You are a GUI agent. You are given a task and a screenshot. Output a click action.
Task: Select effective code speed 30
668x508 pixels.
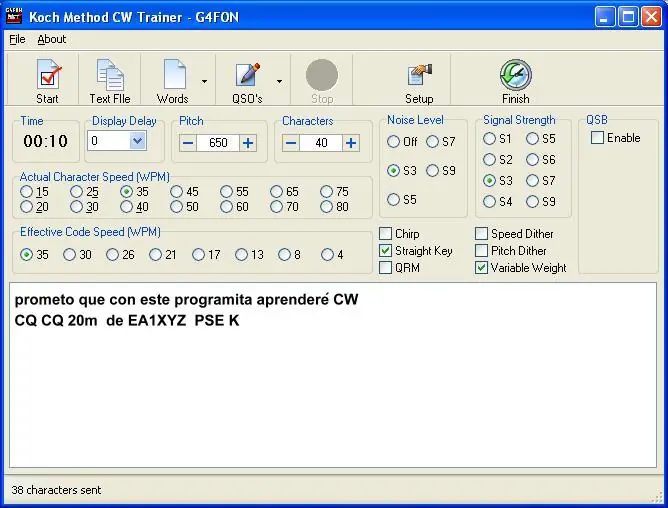tap(69, 255)
